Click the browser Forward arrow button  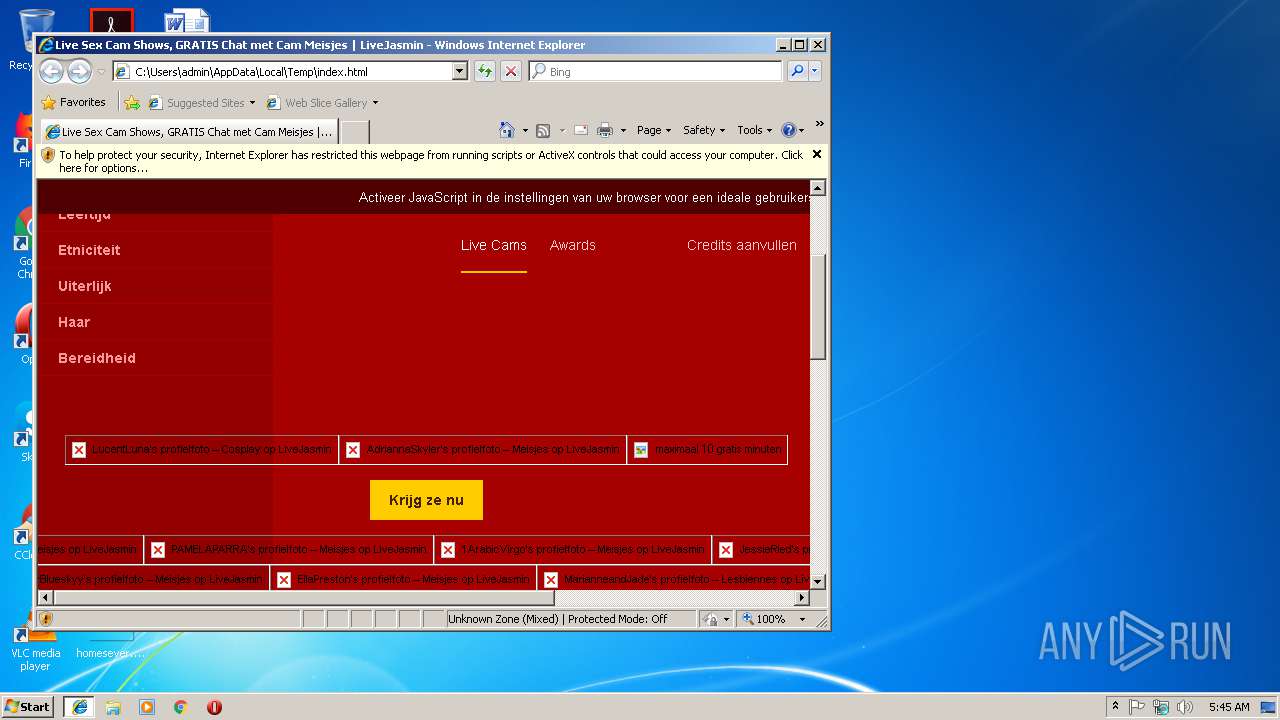point(79,71)
